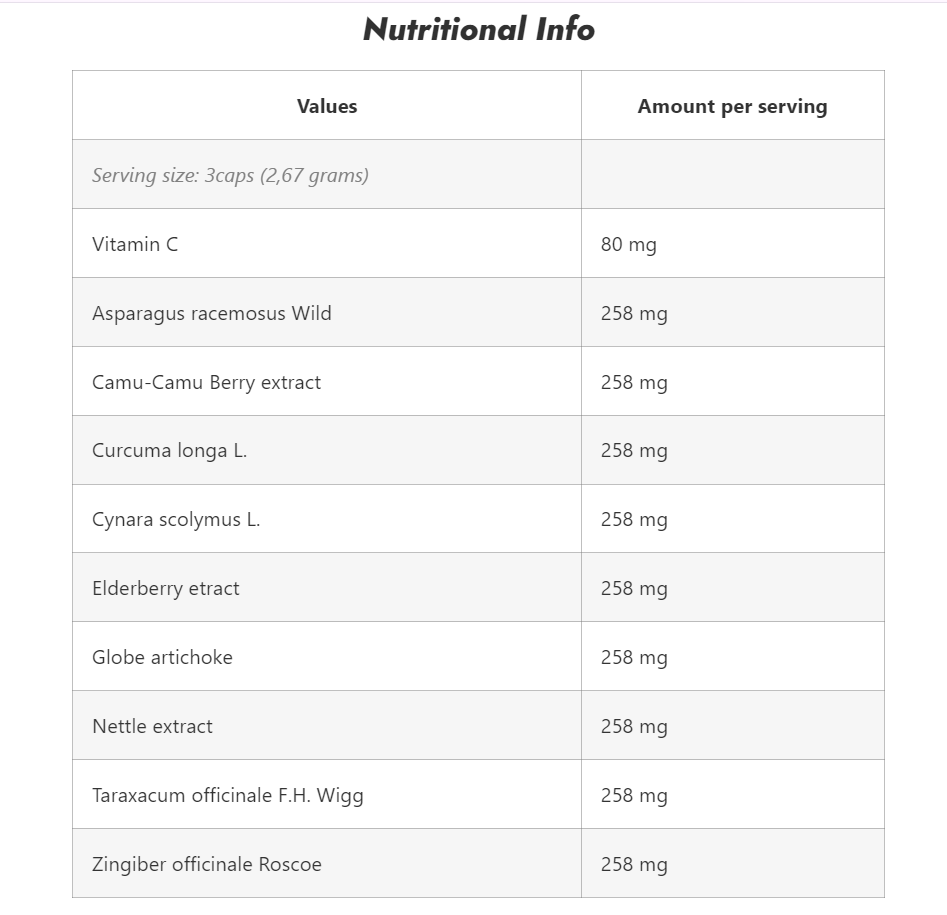Click the 80 mg amount cell

click(628, 245)
